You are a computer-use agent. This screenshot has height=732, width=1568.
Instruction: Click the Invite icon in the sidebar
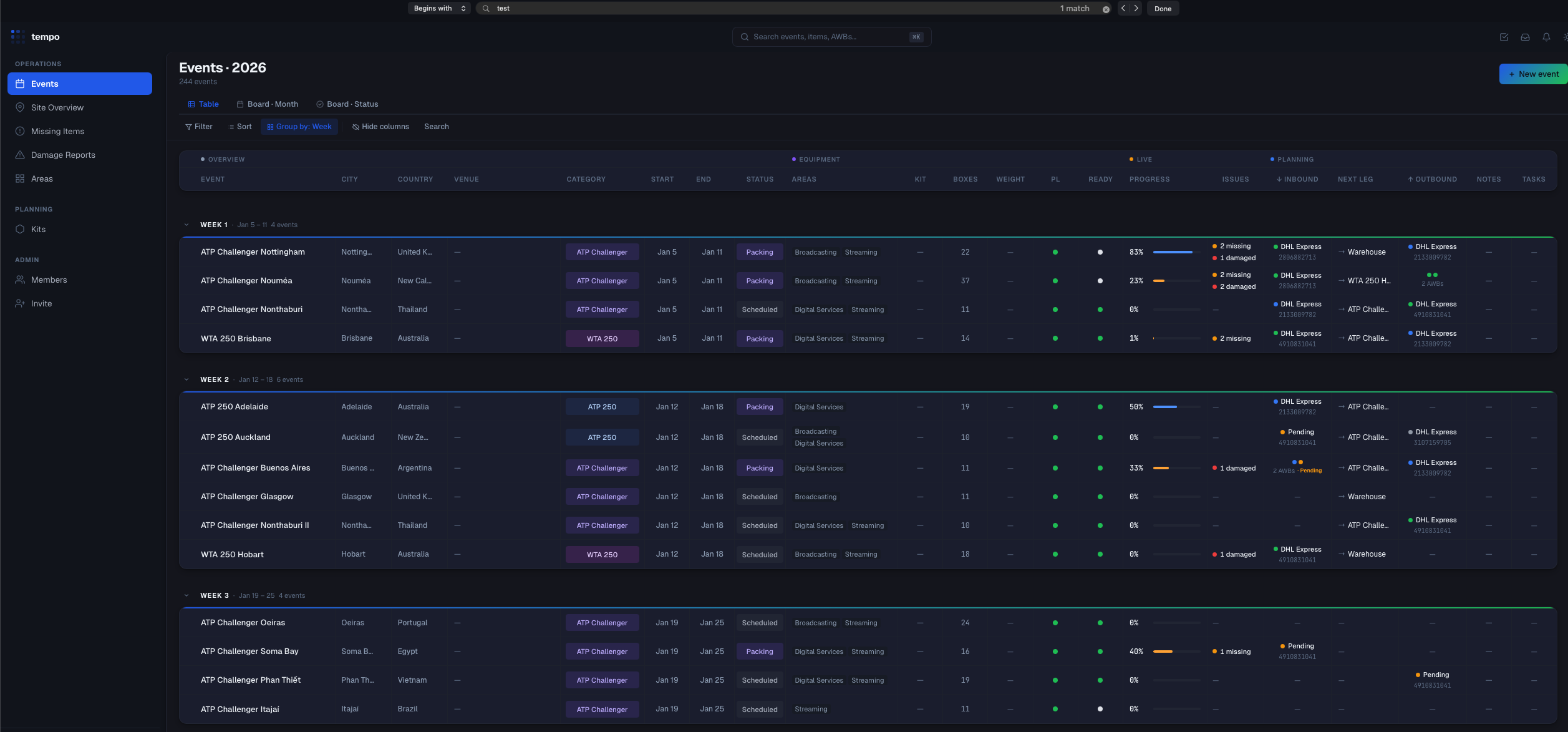19,303
